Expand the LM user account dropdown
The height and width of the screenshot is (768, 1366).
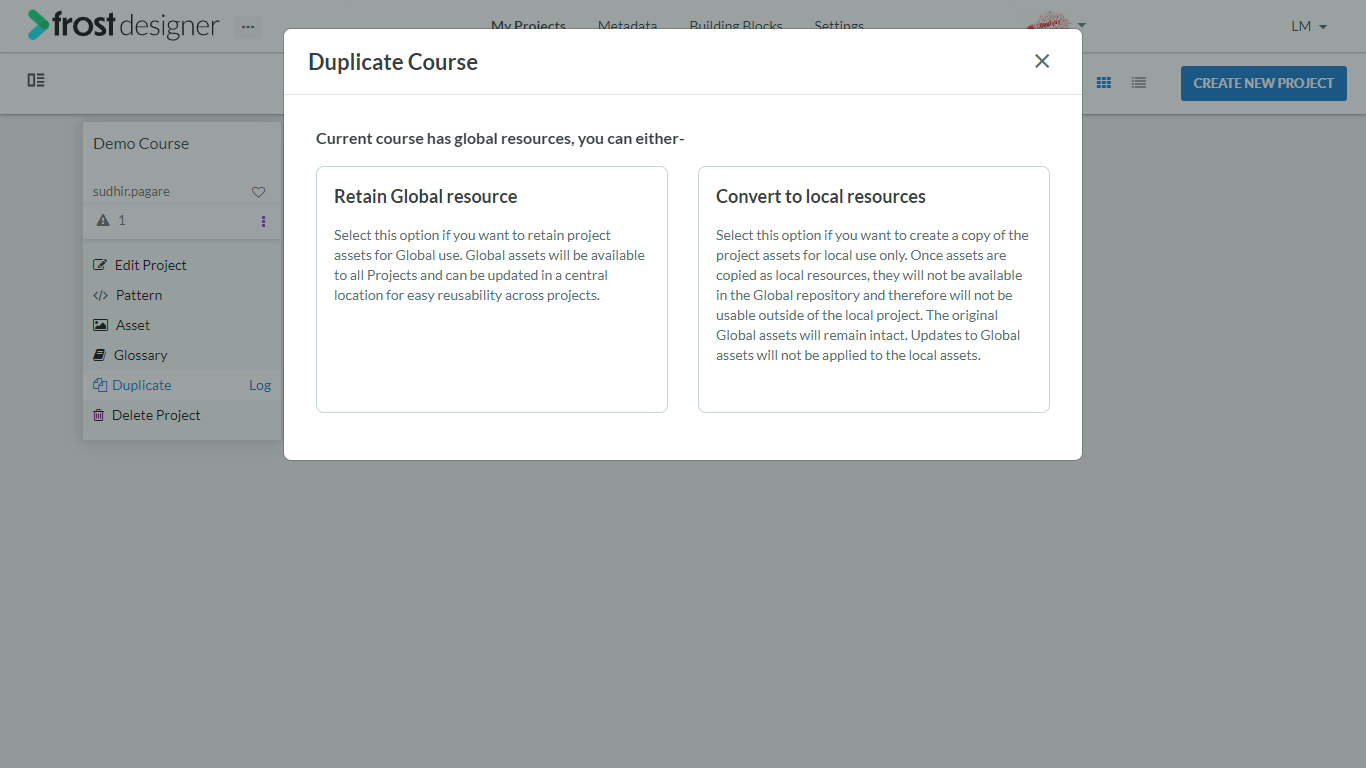pyautogui.click(x=1309, y=27)
